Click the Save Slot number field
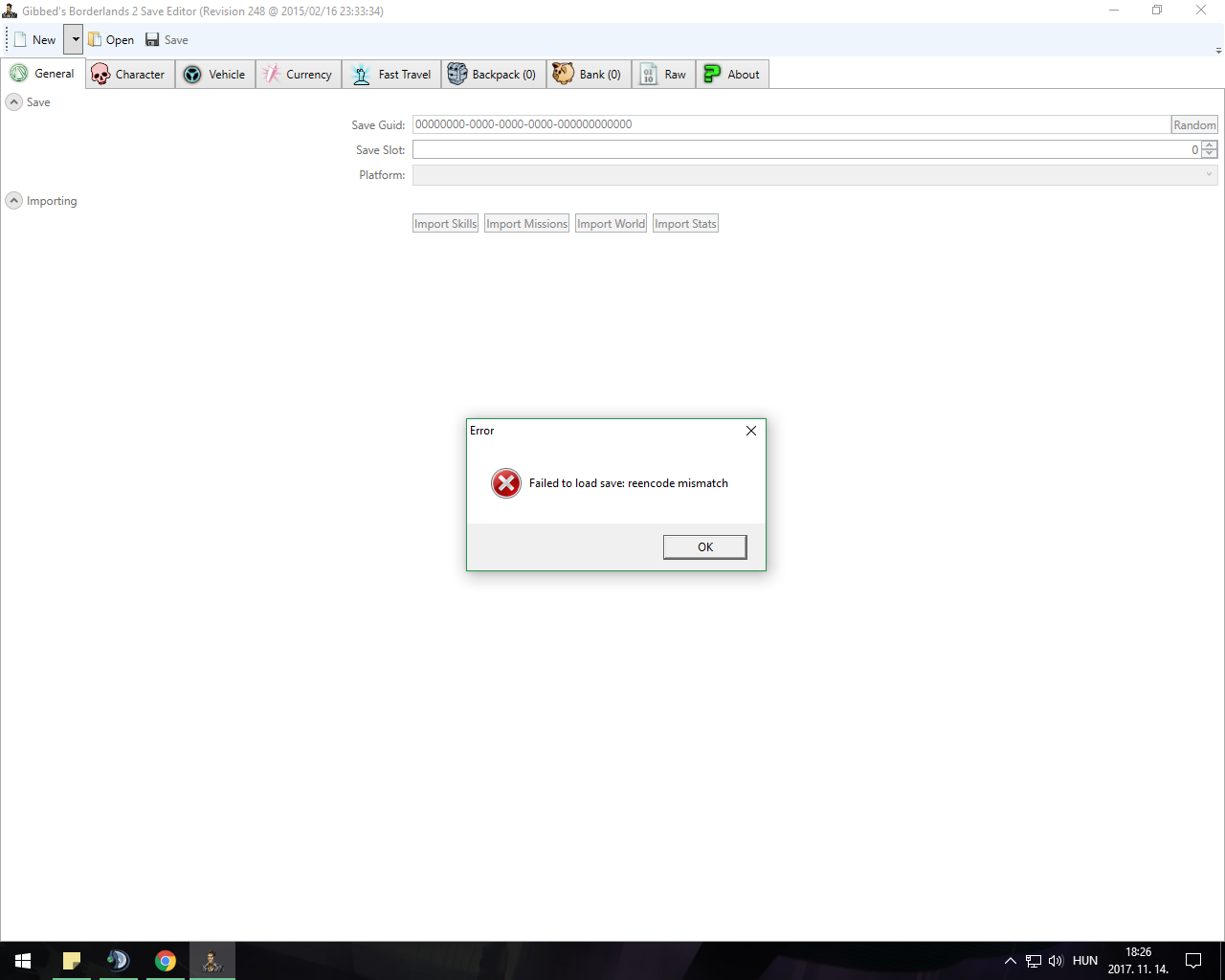The width and height of the screenshot is (1225, 980). point(807,150)
